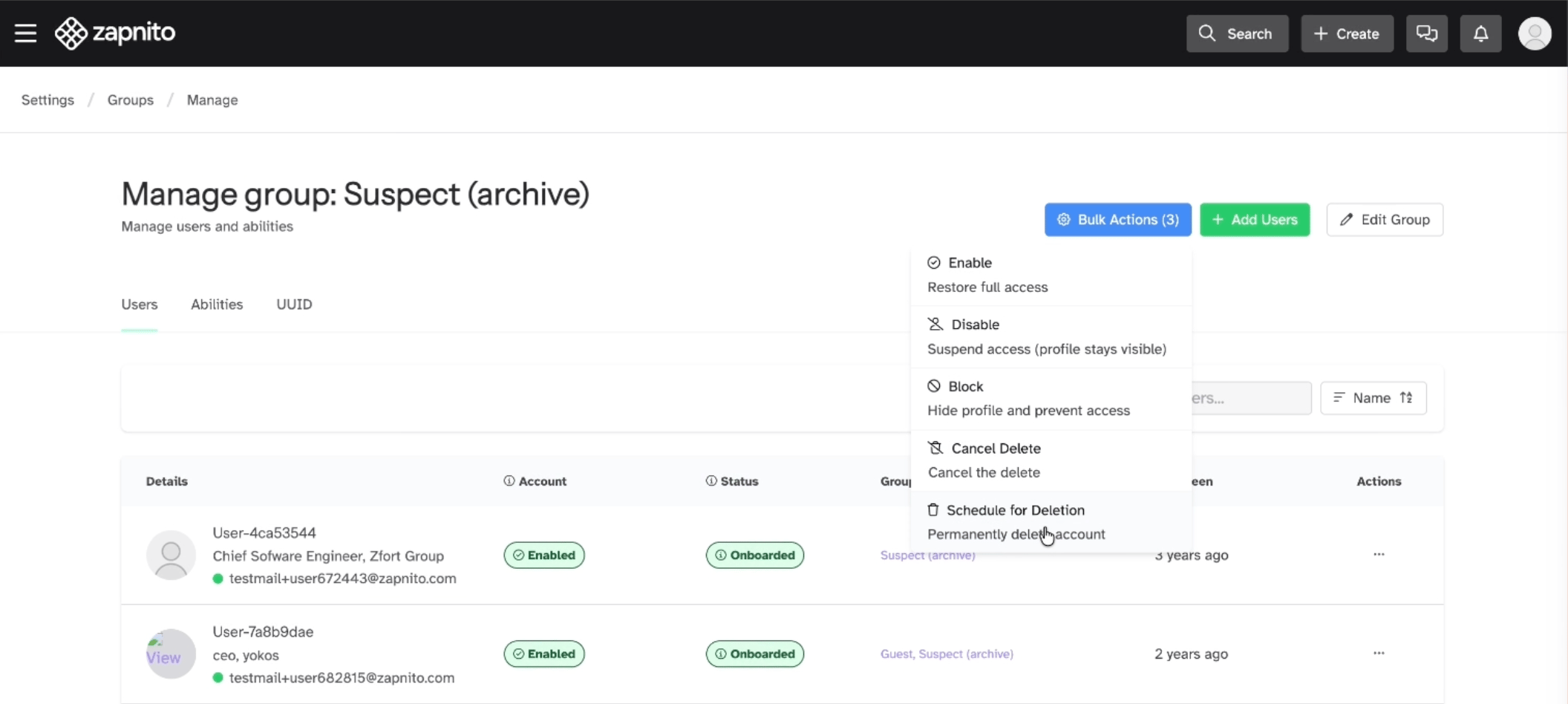Switch to the Abilities tab
This screenshot has height=704, width=1568.
click(x=217, y=304)
